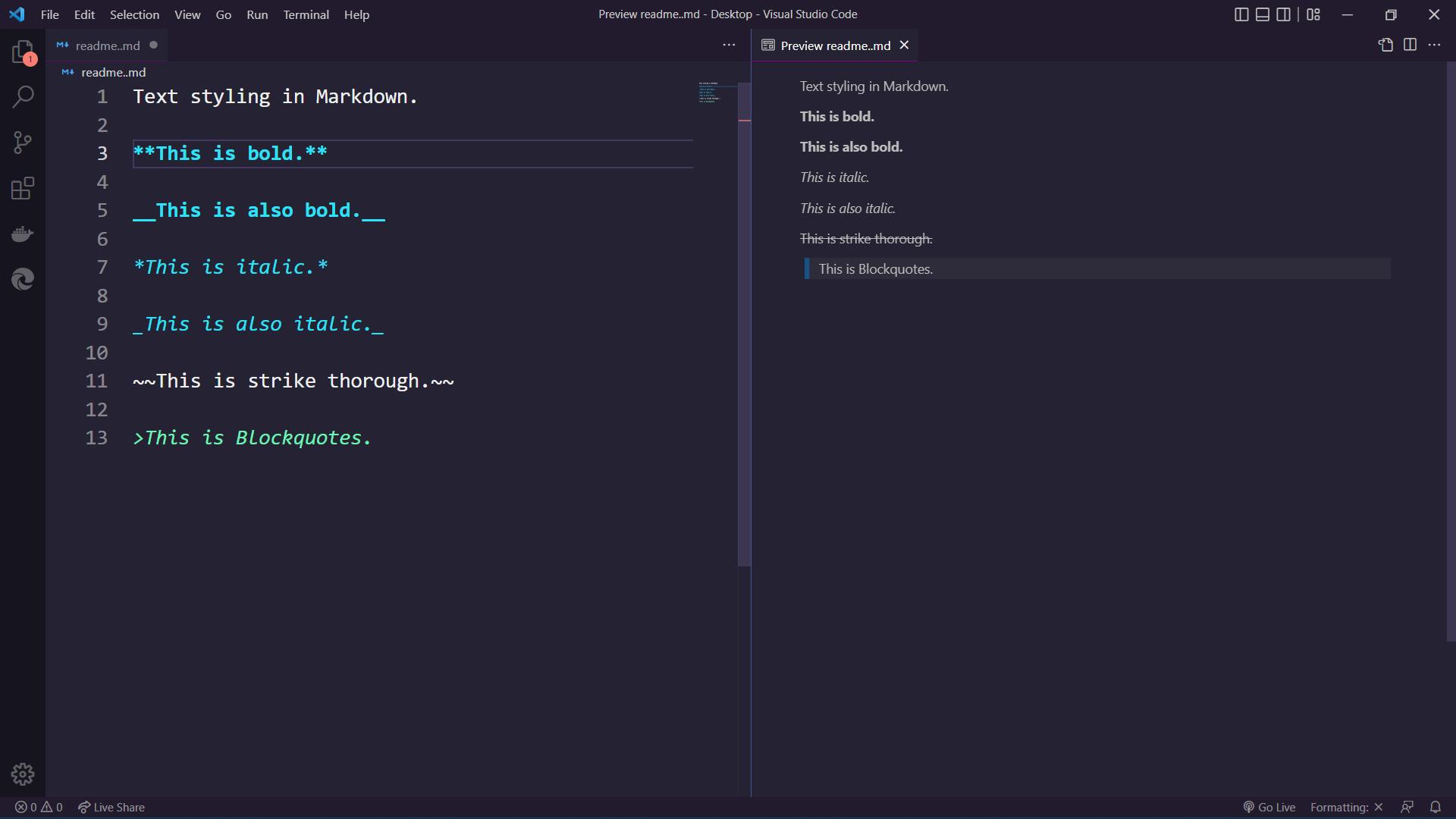This screenshot has height=819, width=1456.
Task: Click 'This is bold.' in preview
Action: coord(836,117)
